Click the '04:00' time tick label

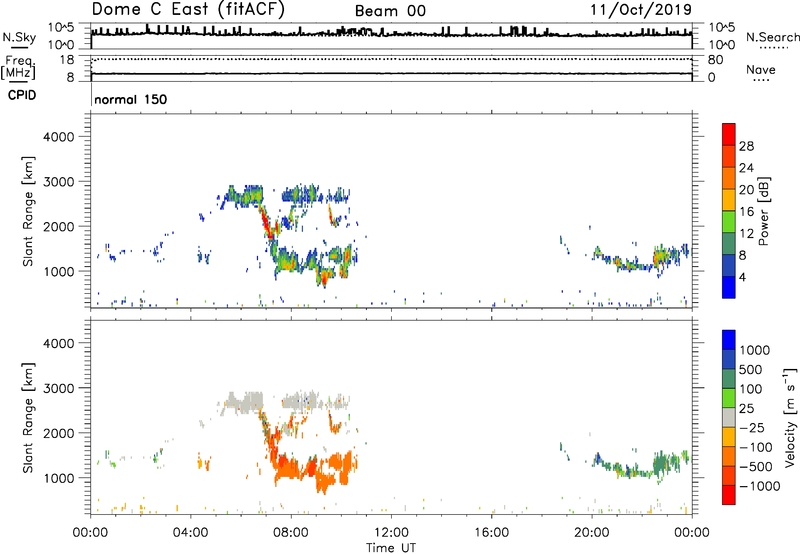point(190,533)
